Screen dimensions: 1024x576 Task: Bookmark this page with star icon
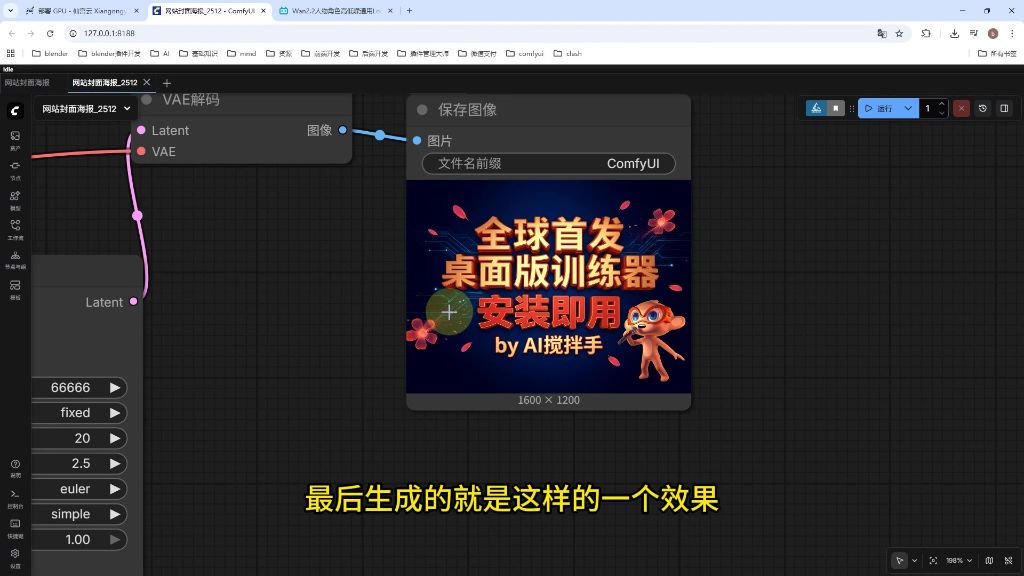(x=899, y=33)
